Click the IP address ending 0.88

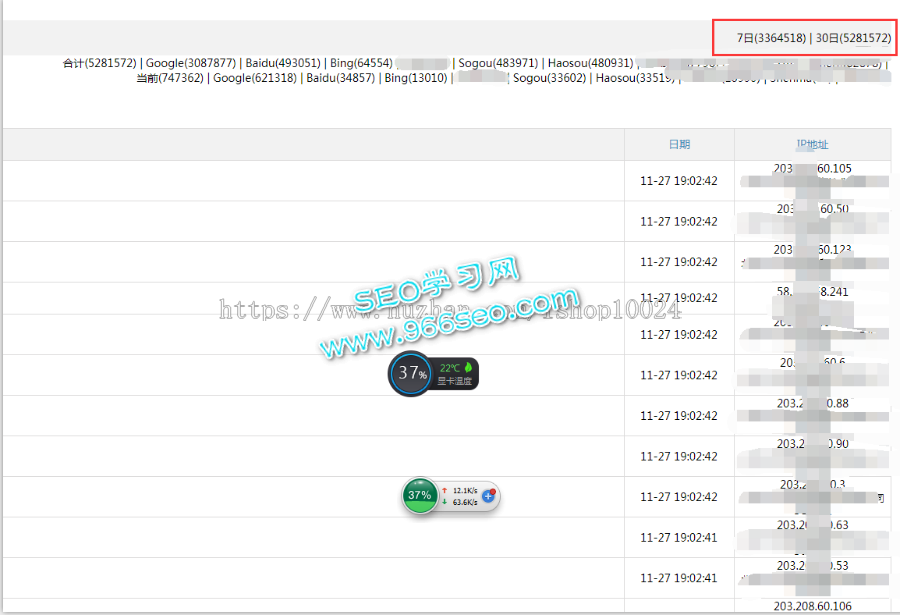[812, 404]
